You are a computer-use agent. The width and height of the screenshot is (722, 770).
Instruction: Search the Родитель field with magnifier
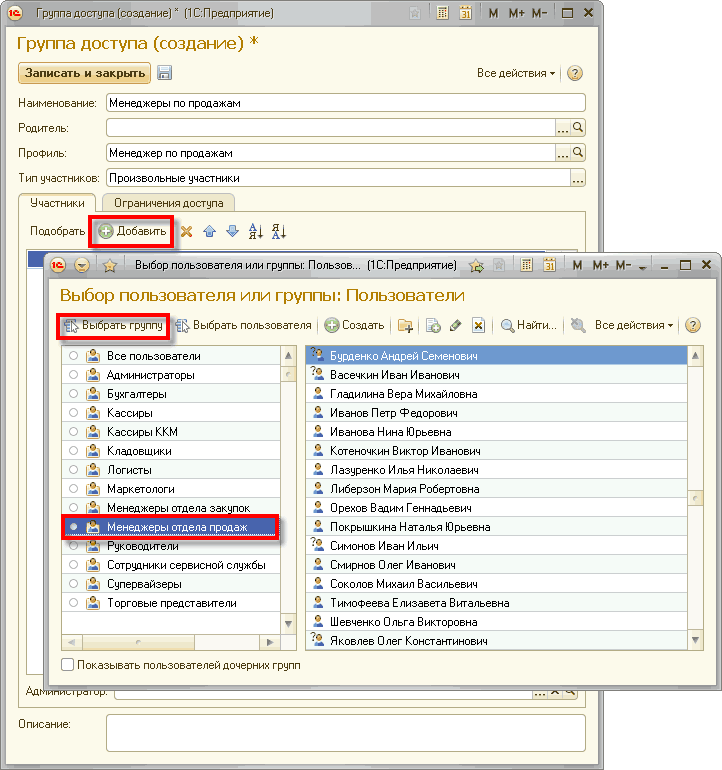(578, 128)
